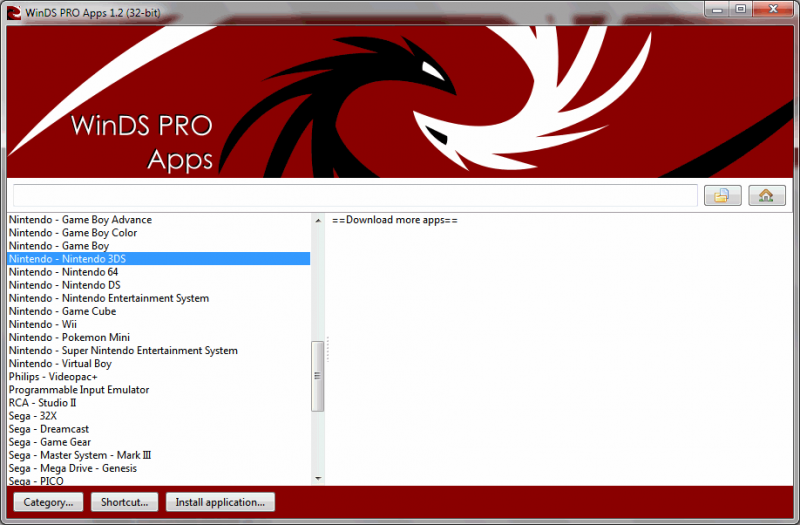
Task: Select Nintendo - Game Boy Advance
Action: coord(159,220)
